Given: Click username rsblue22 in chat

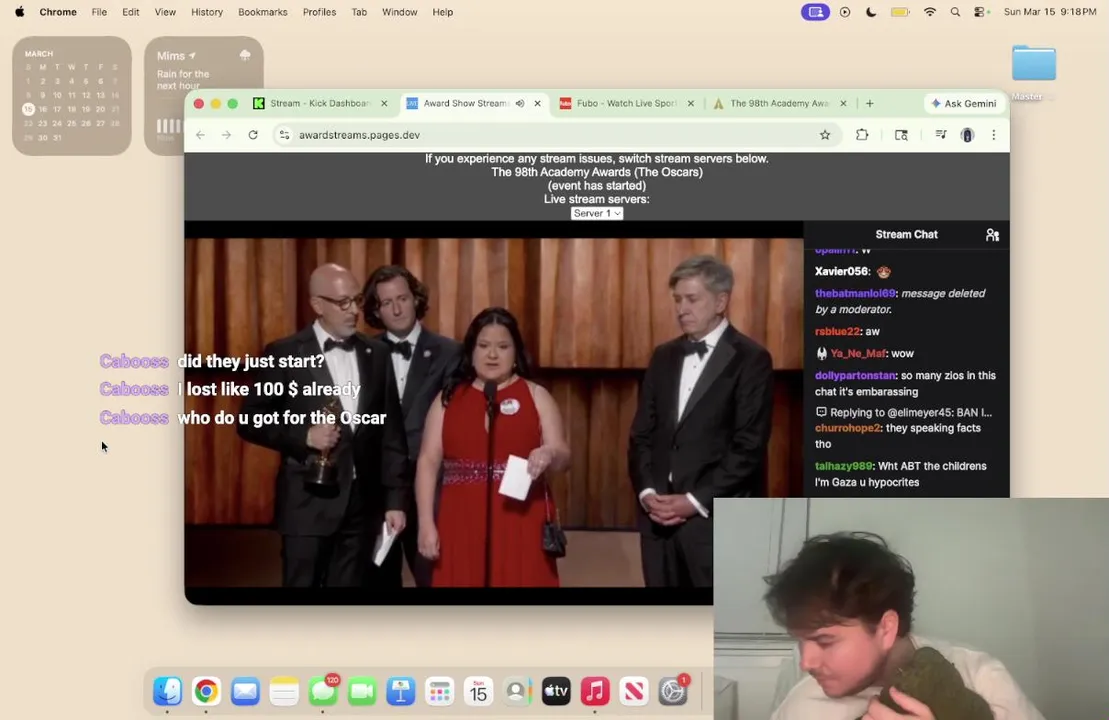Looking at the screenshot, I should [x=837, y=332].
